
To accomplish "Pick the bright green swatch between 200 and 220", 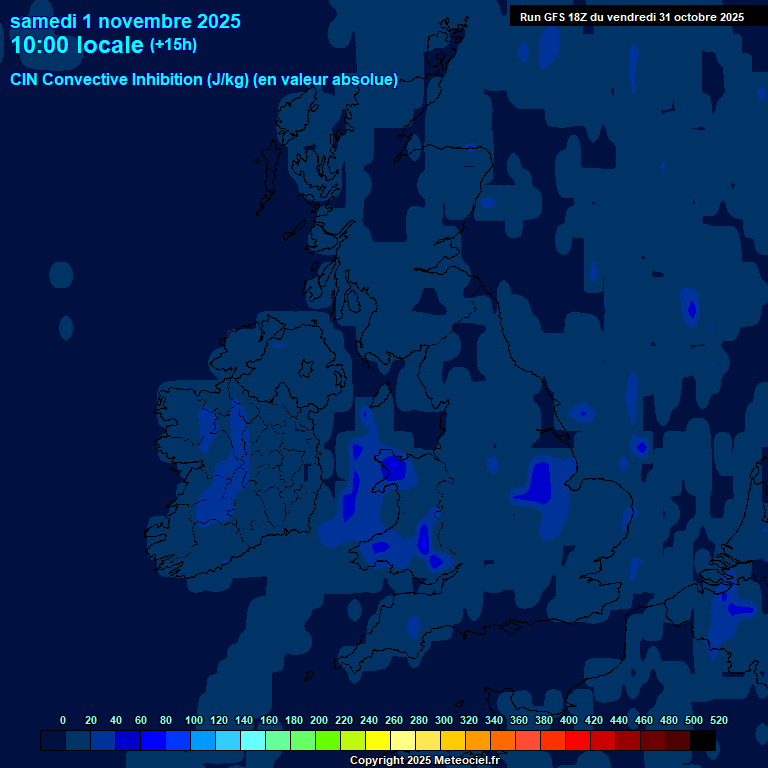I will pyautogui.click(x=328, y=740).
